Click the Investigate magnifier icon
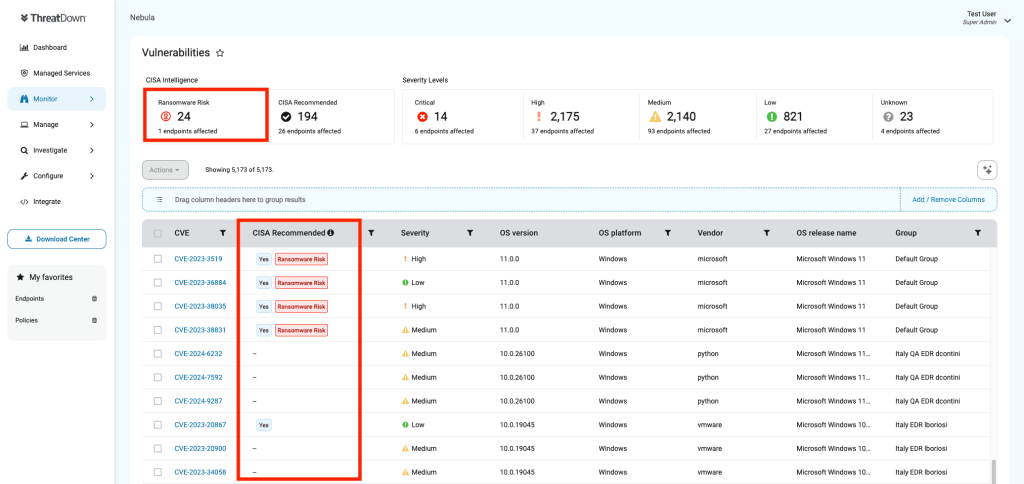This screenshot has height=484, width=1024. [x=24, y=150]
